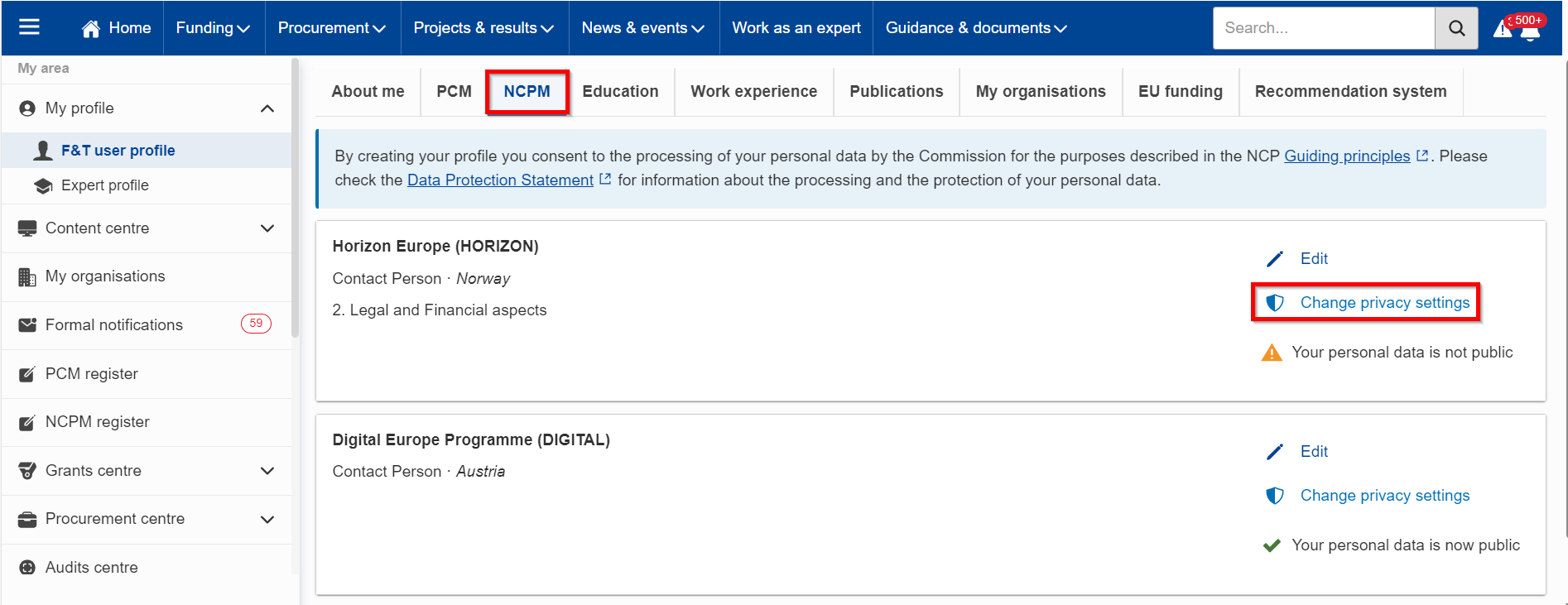
Task: Open F&T user profile in sidebar
Action: pyautogui.click(x=147, y=151)
